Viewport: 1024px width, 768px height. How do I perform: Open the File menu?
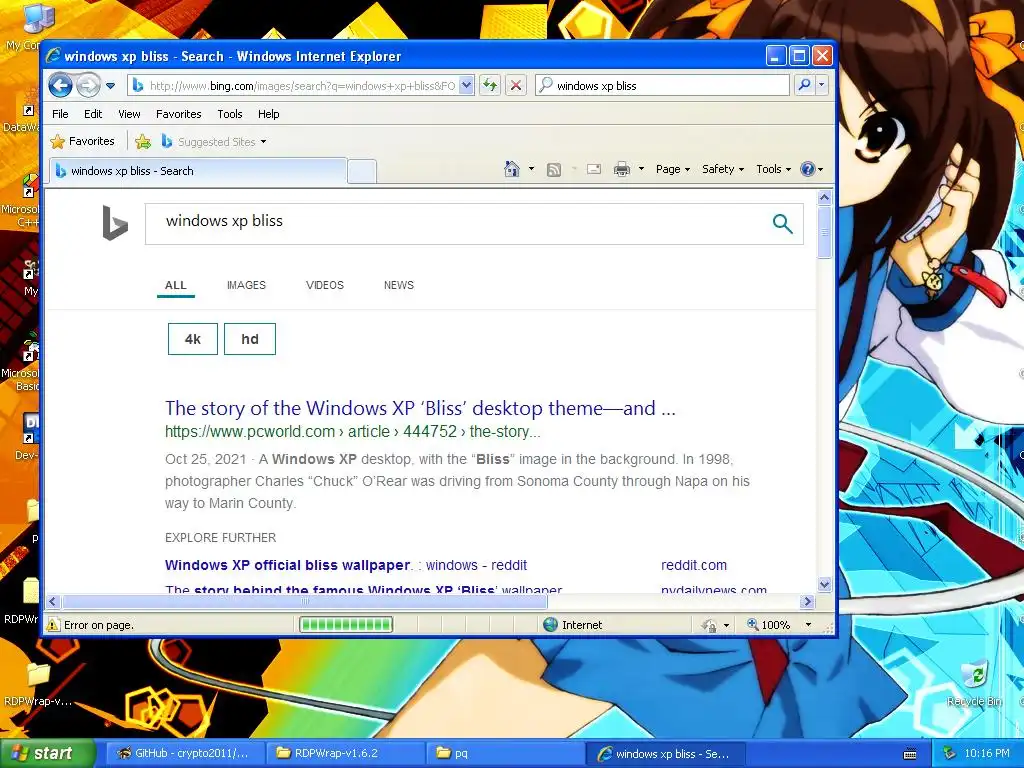60,114
